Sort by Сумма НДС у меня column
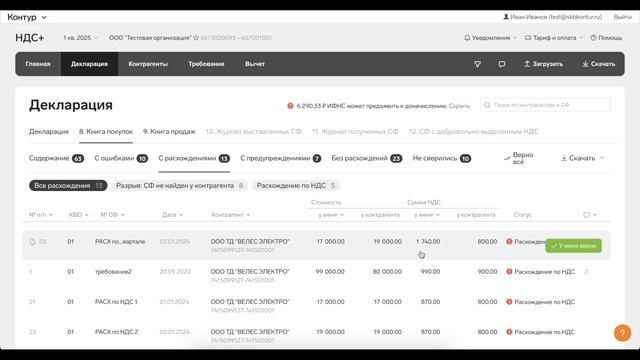This screenshot has height=360, width=640. coord(427,215)
